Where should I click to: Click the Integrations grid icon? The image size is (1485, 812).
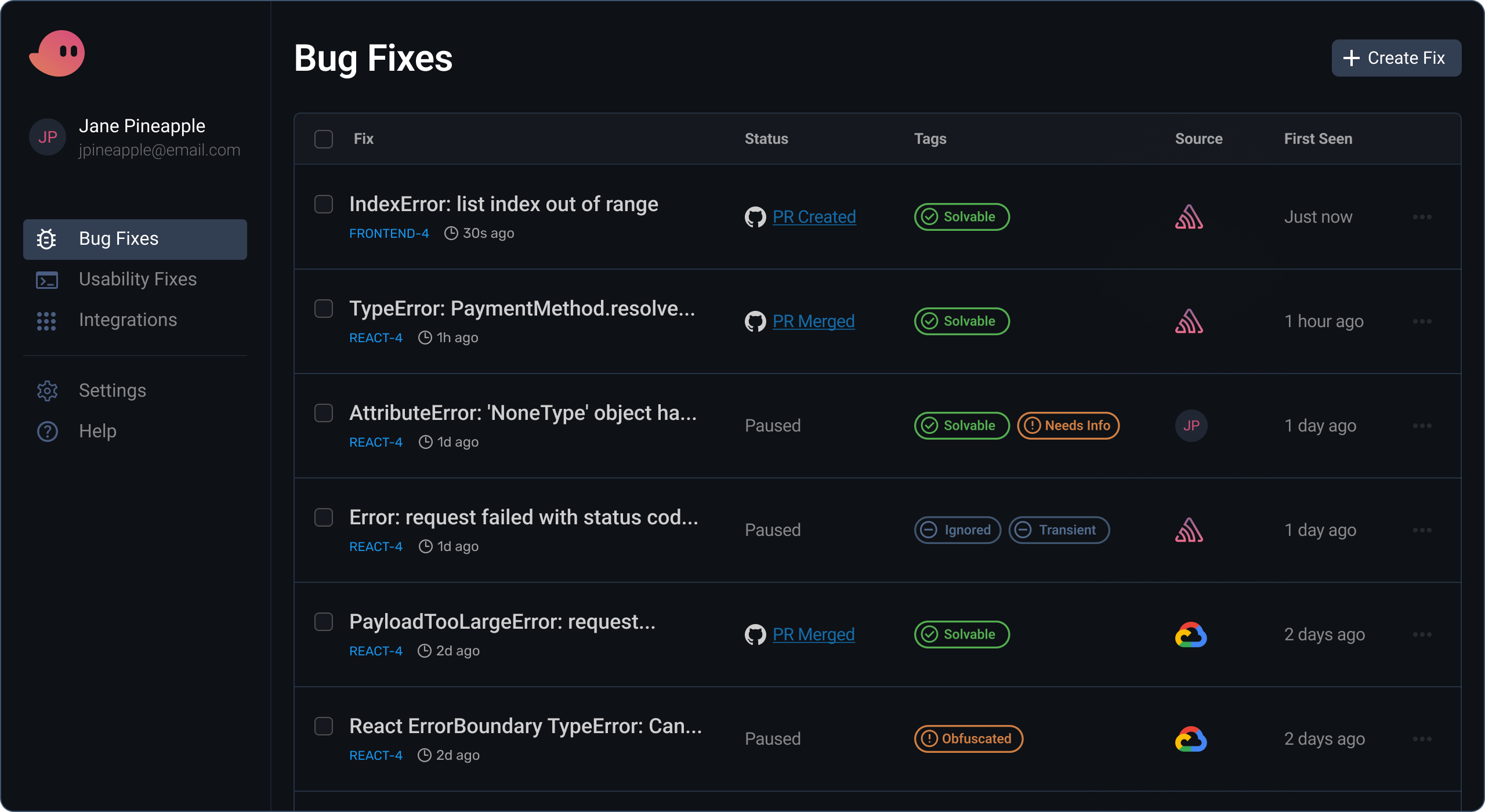(x=46, y=321)
